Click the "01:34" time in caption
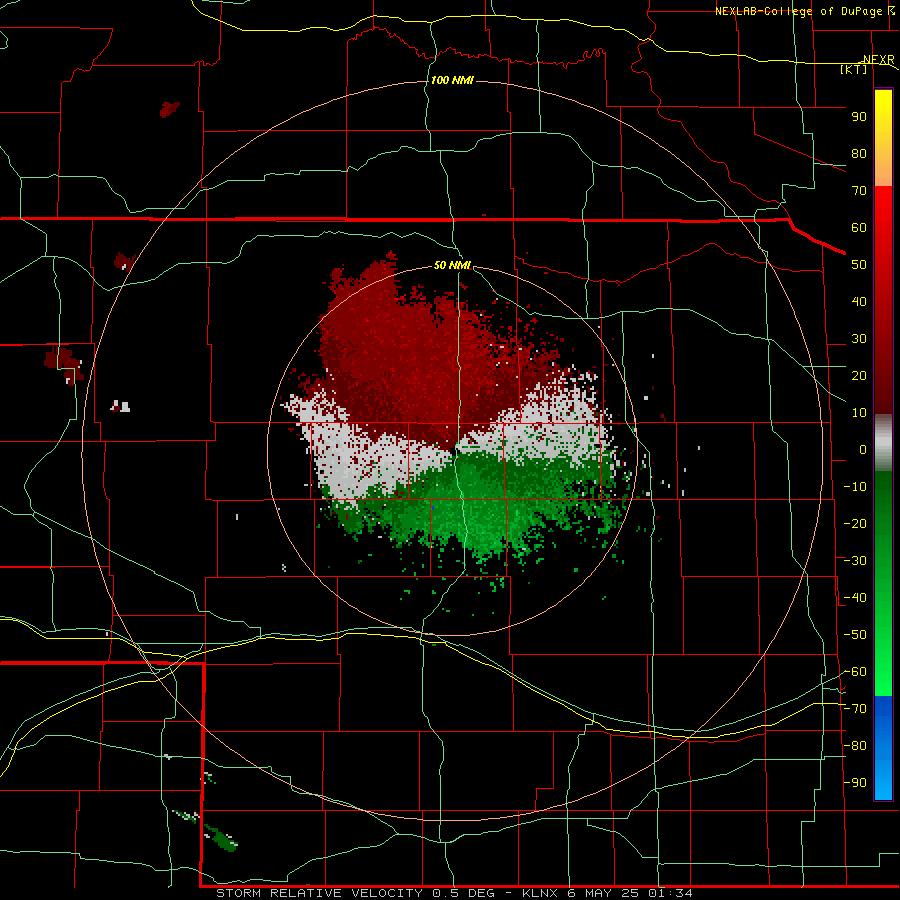900x900 pixels. pos(670,893)
